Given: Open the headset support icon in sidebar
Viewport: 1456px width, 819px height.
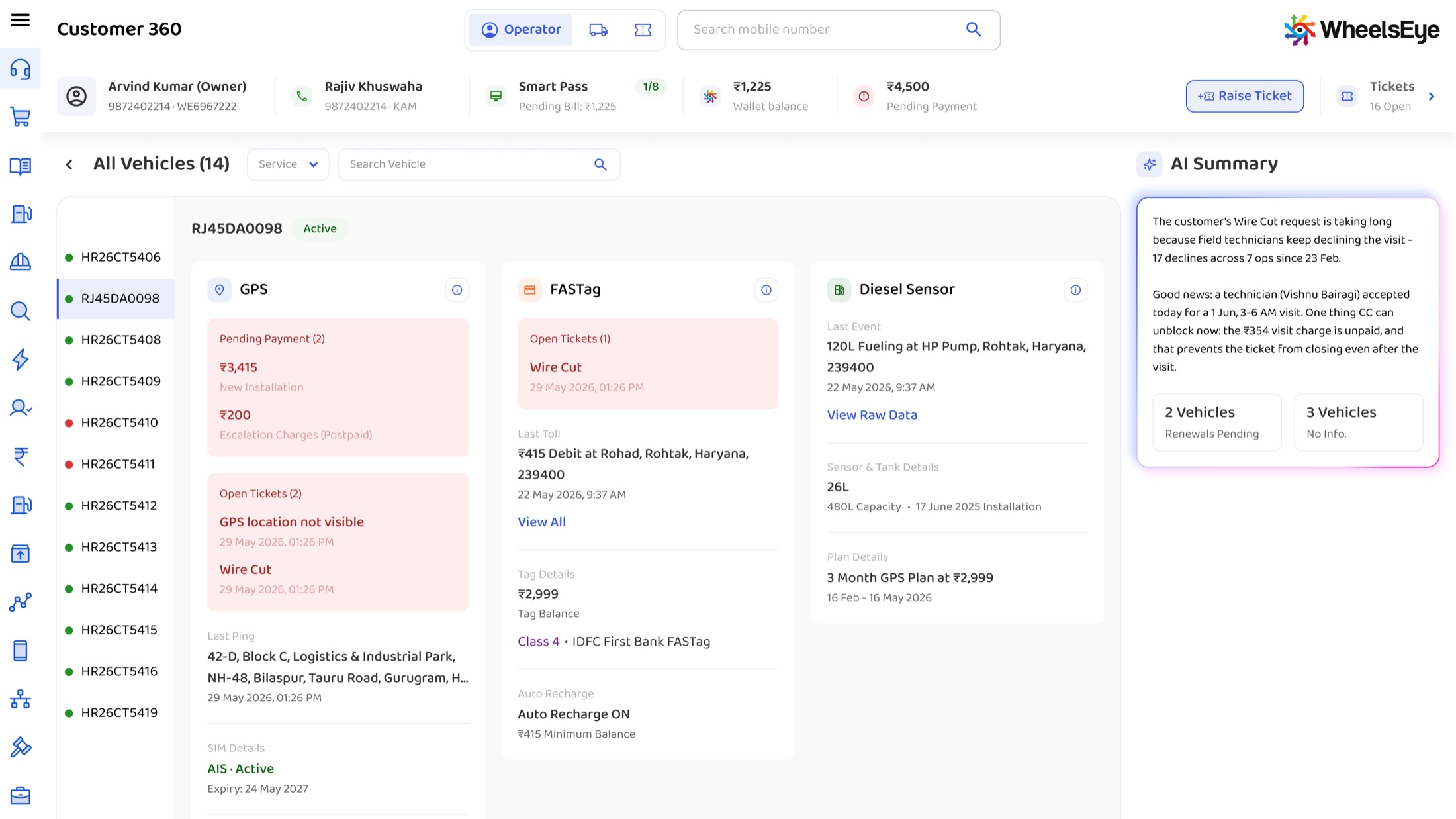Looking at the screenshot, I should pos(21,69).
